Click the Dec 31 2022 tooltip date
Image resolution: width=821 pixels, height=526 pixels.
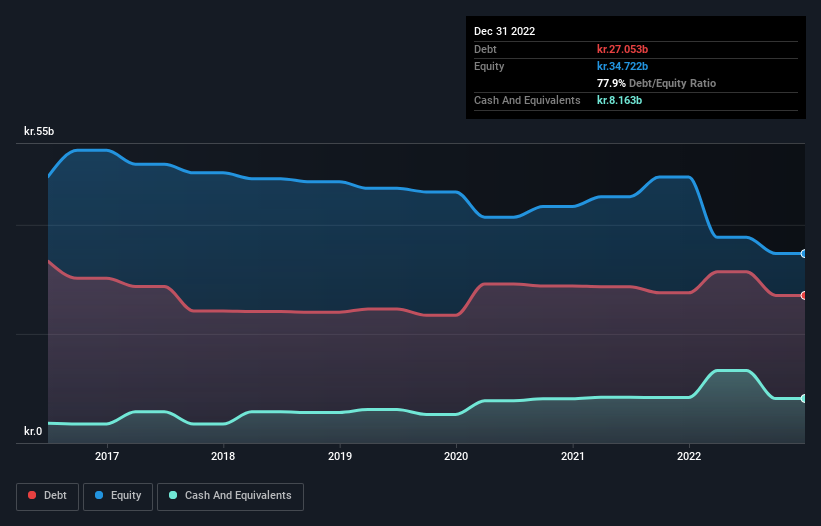(504, 31)
